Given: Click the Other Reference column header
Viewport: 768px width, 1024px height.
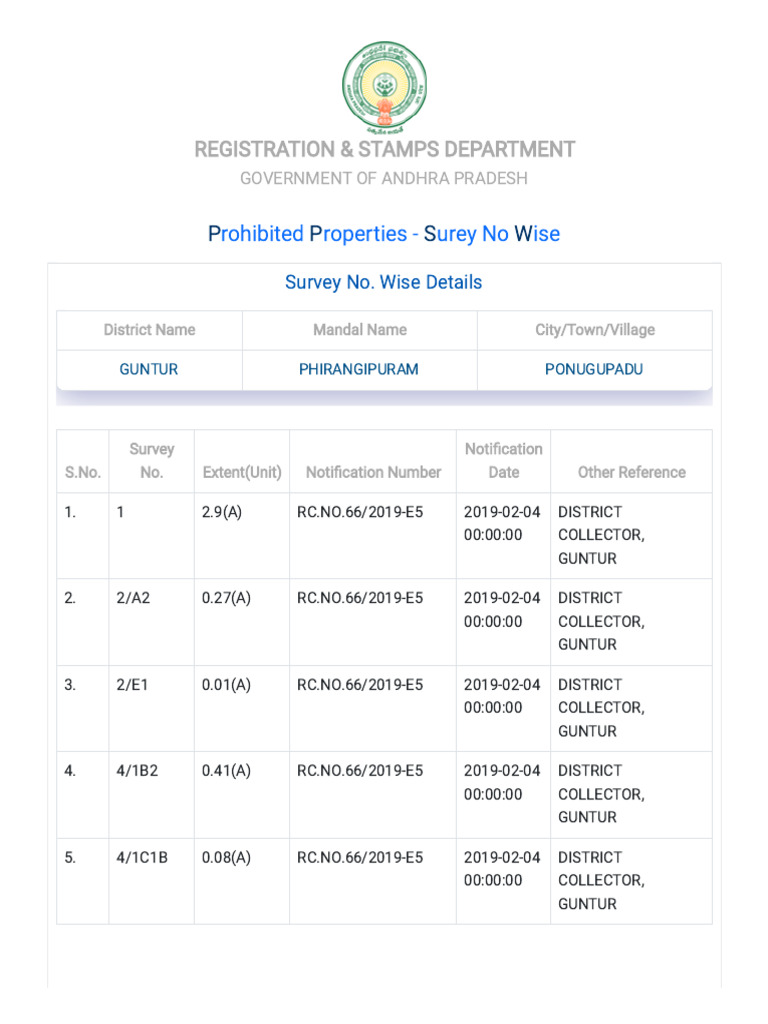Looking at the screenshot, I should (632, 472).
